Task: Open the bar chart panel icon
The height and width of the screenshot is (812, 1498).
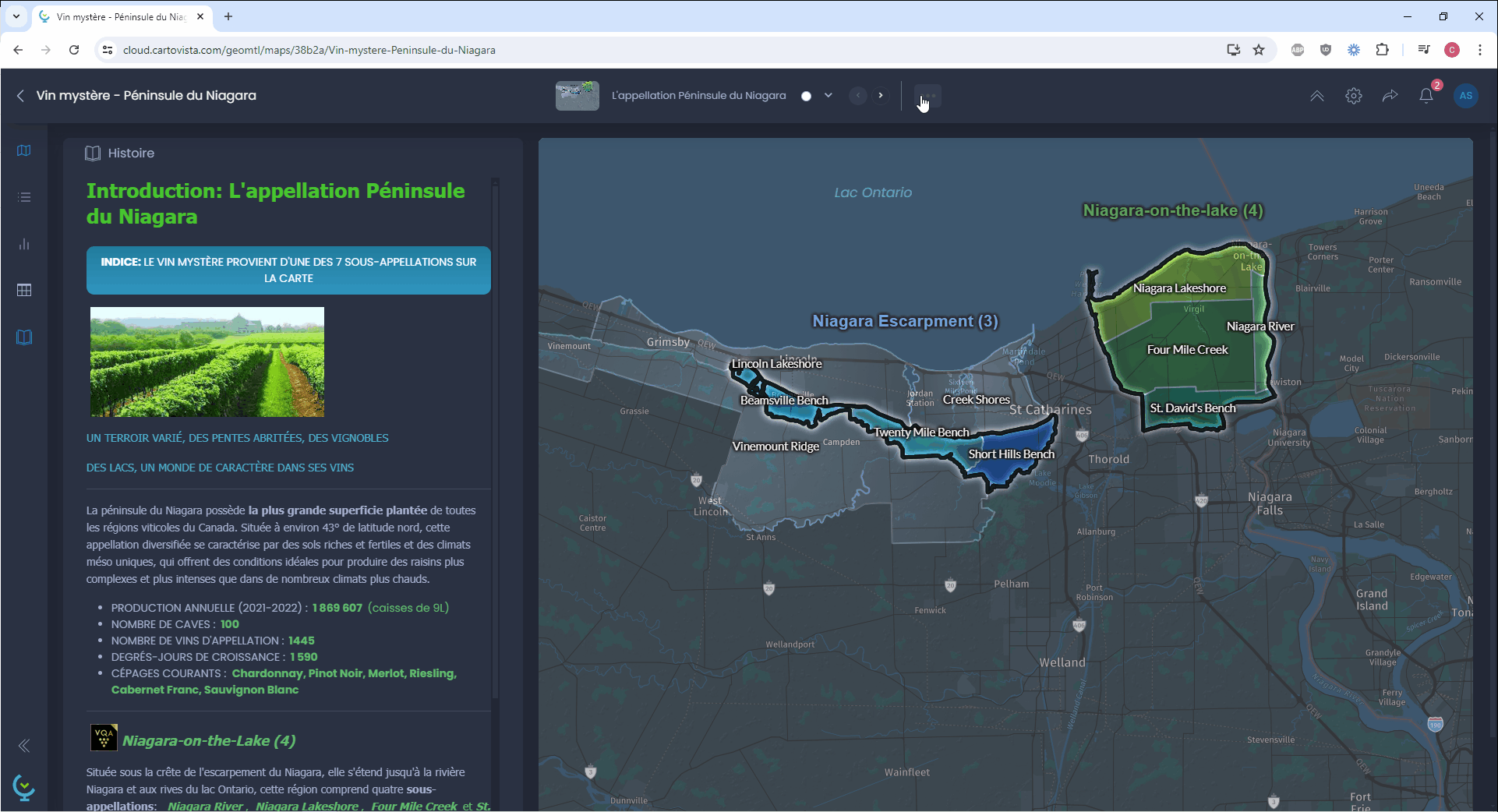Action: click(24, 244)
